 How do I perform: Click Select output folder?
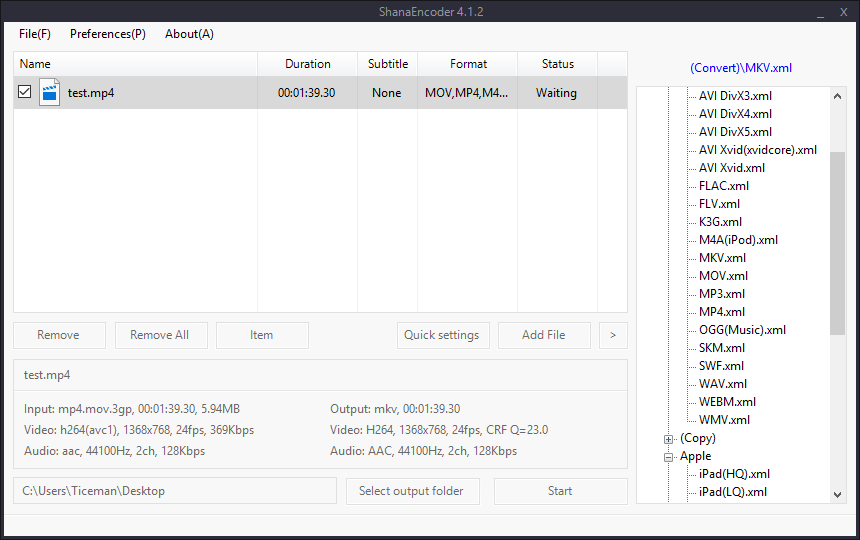click(412, 491)
